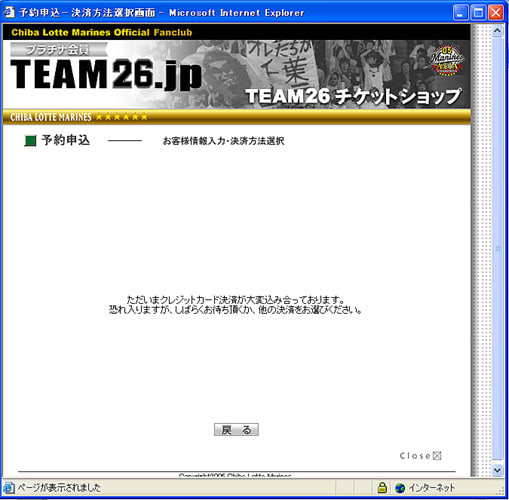Click the インターネット zone label
509x500 pixels.
(x=432, y=488)
